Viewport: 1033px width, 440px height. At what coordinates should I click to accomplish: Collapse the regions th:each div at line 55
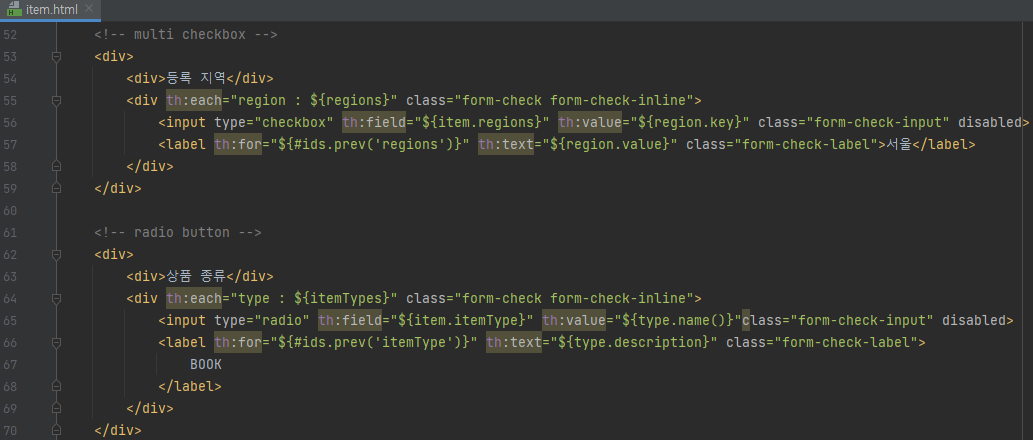click(56, 101)
